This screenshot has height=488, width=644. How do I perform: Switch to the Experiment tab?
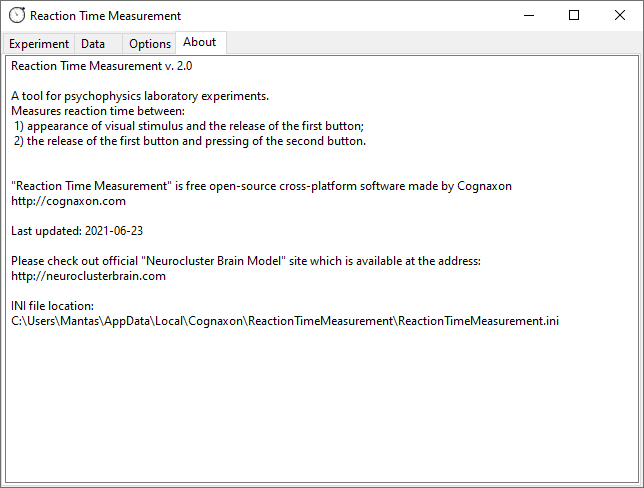(39, 44)
